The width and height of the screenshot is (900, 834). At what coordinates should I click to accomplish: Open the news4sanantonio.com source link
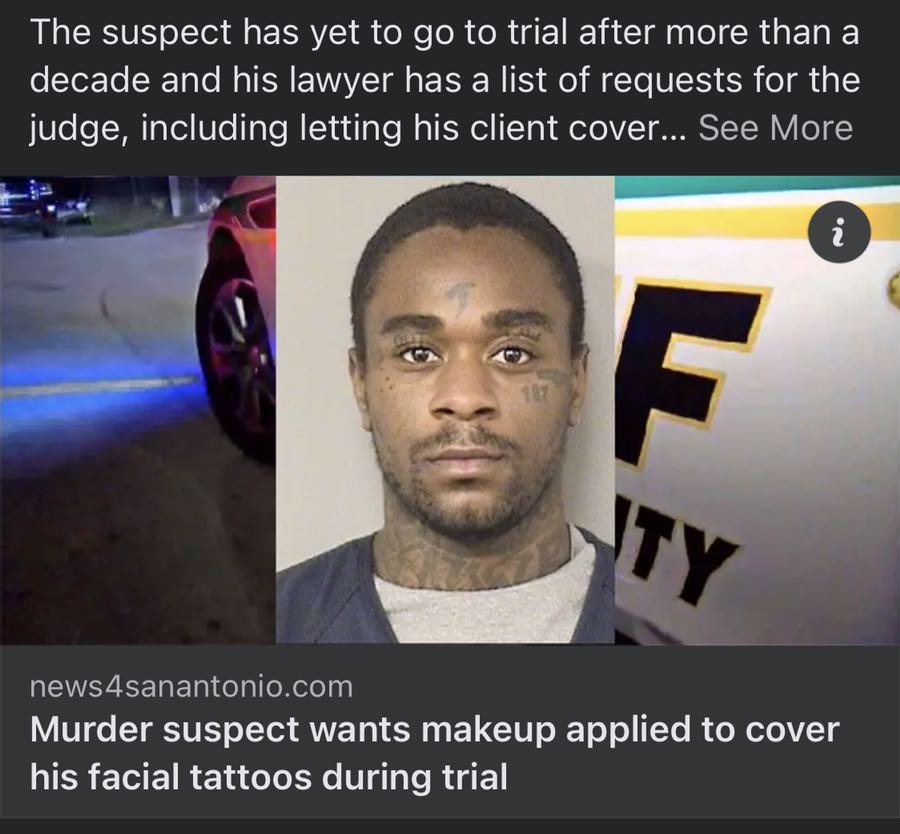coord(191,686)
